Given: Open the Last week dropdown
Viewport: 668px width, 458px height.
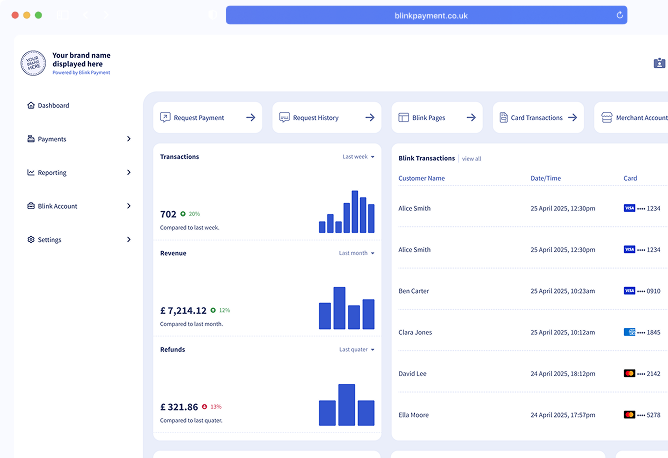Looking at the screenshot, I should click(358, 157).
